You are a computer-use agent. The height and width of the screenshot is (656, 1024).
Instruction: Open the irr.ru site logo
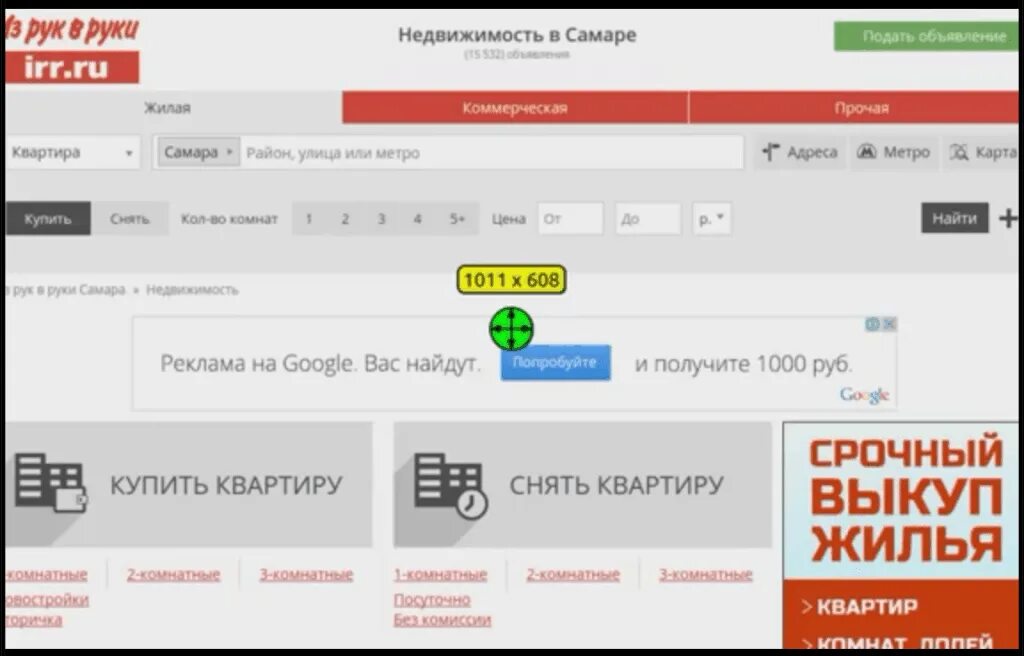72,50
